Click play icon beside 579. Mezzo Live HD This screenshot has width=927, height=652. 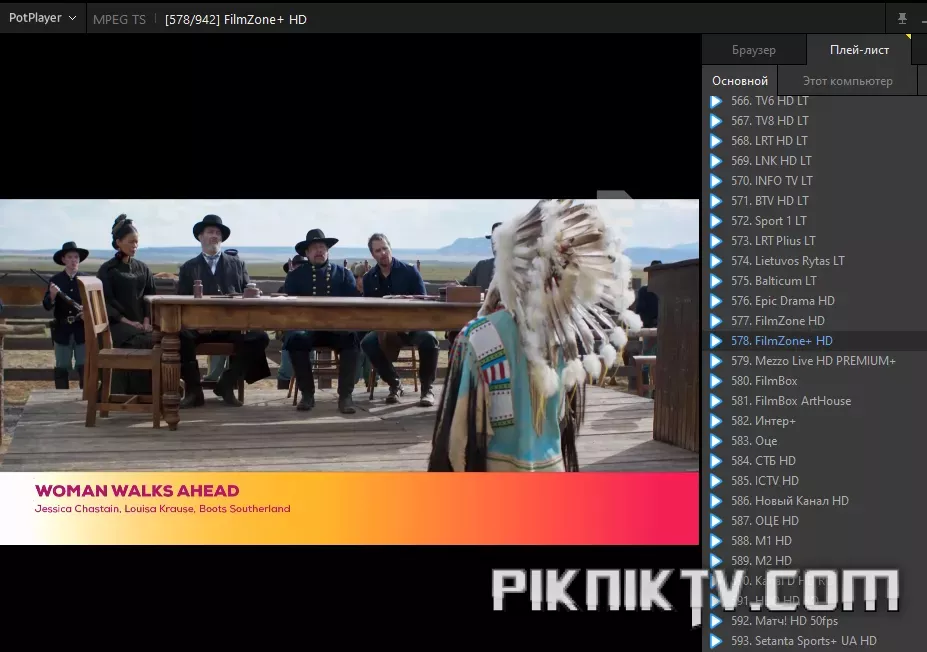(716, 361)
